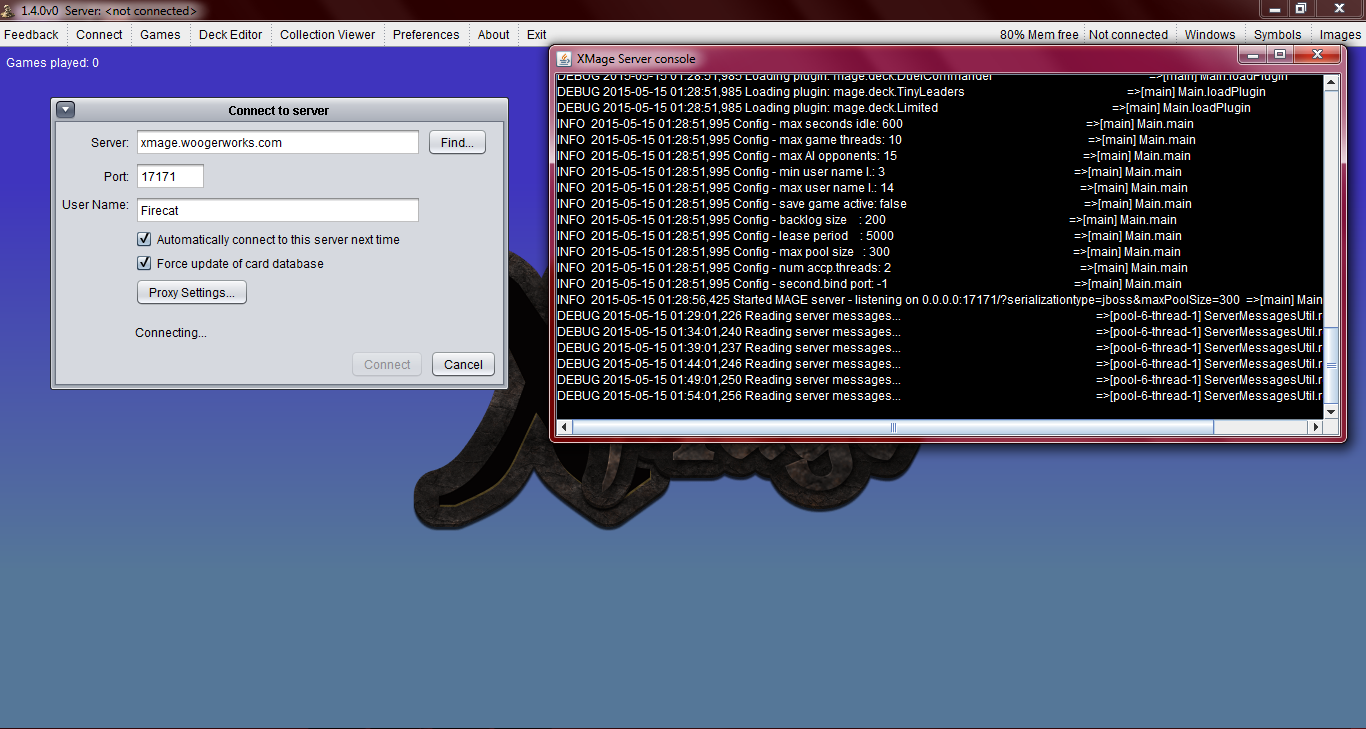This screenshot has width=1366, height=729.
Task: Open the Symbols toolbar item
Action: 1277,34
